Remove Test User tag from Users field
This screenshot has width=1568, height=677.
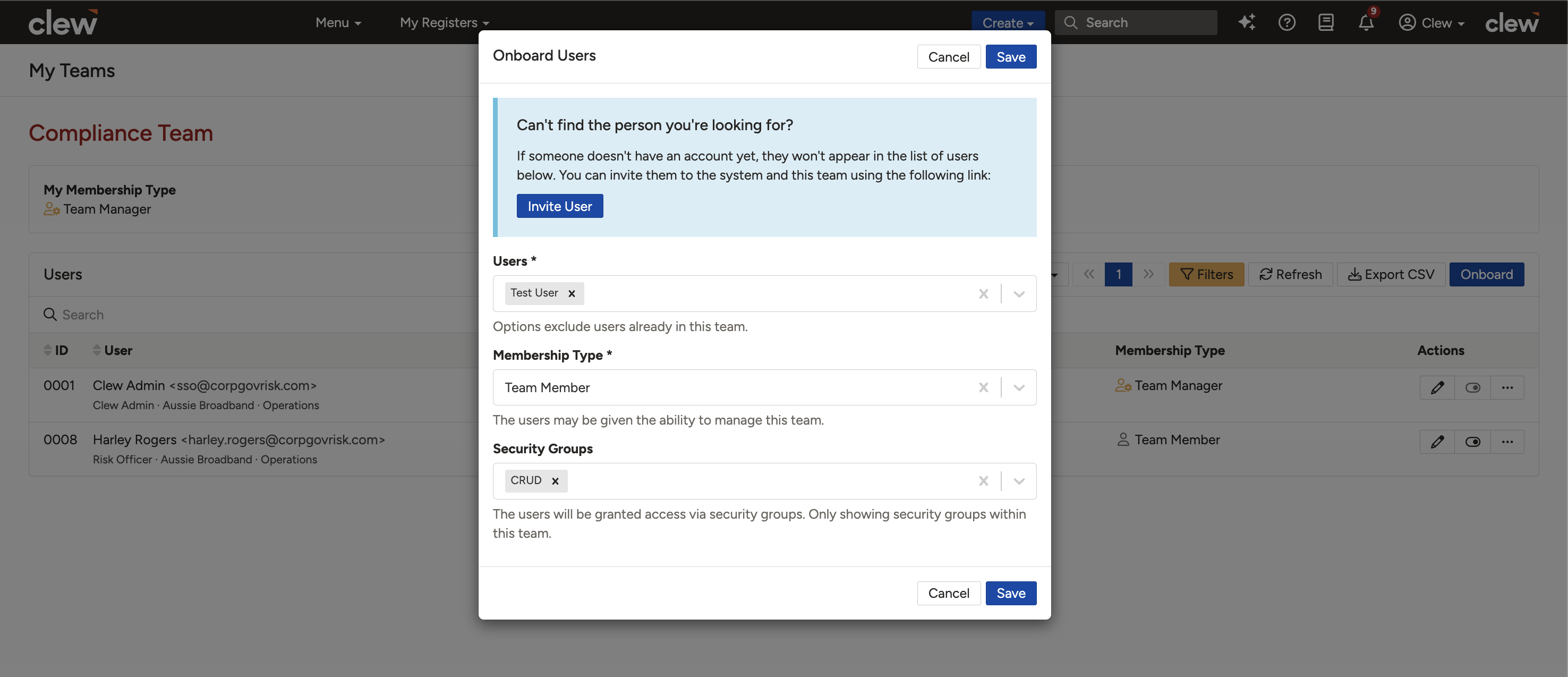coord(572,293)
